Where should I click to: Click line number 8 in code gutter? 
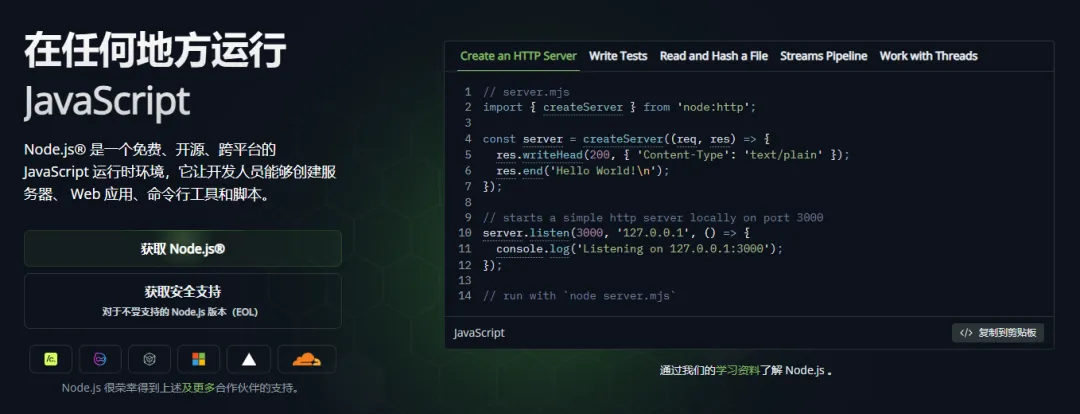click(x=468, y=202)
